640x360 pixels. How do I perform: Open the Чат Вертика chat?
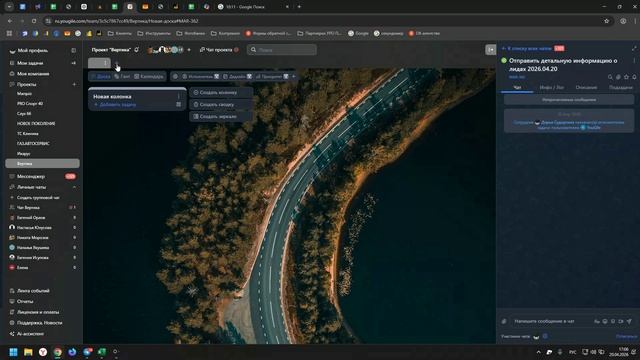click(28, 208)
